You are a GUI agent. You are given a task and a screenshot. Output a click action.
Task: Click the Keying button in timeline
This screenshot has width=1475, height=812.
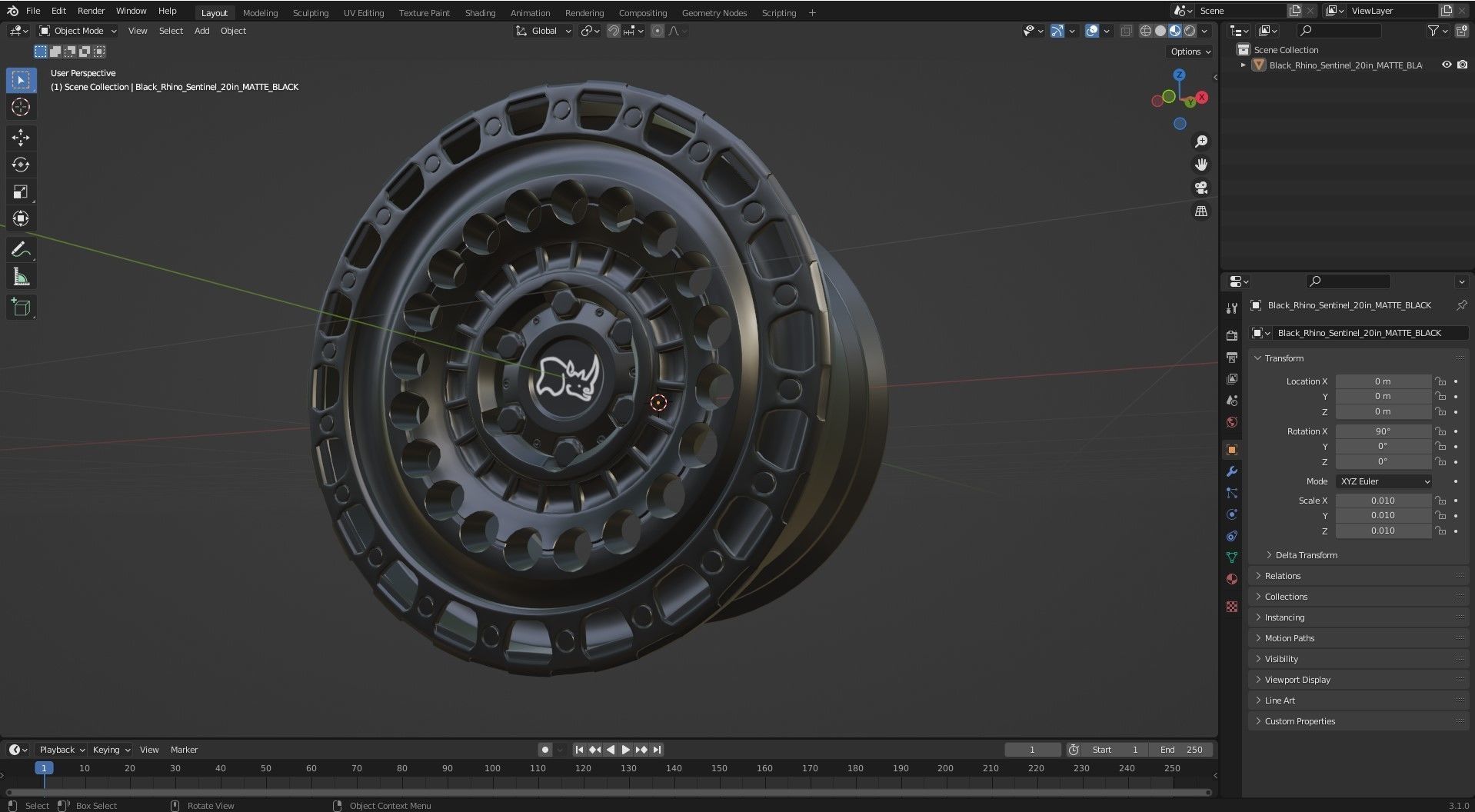[x=111, y=750]
